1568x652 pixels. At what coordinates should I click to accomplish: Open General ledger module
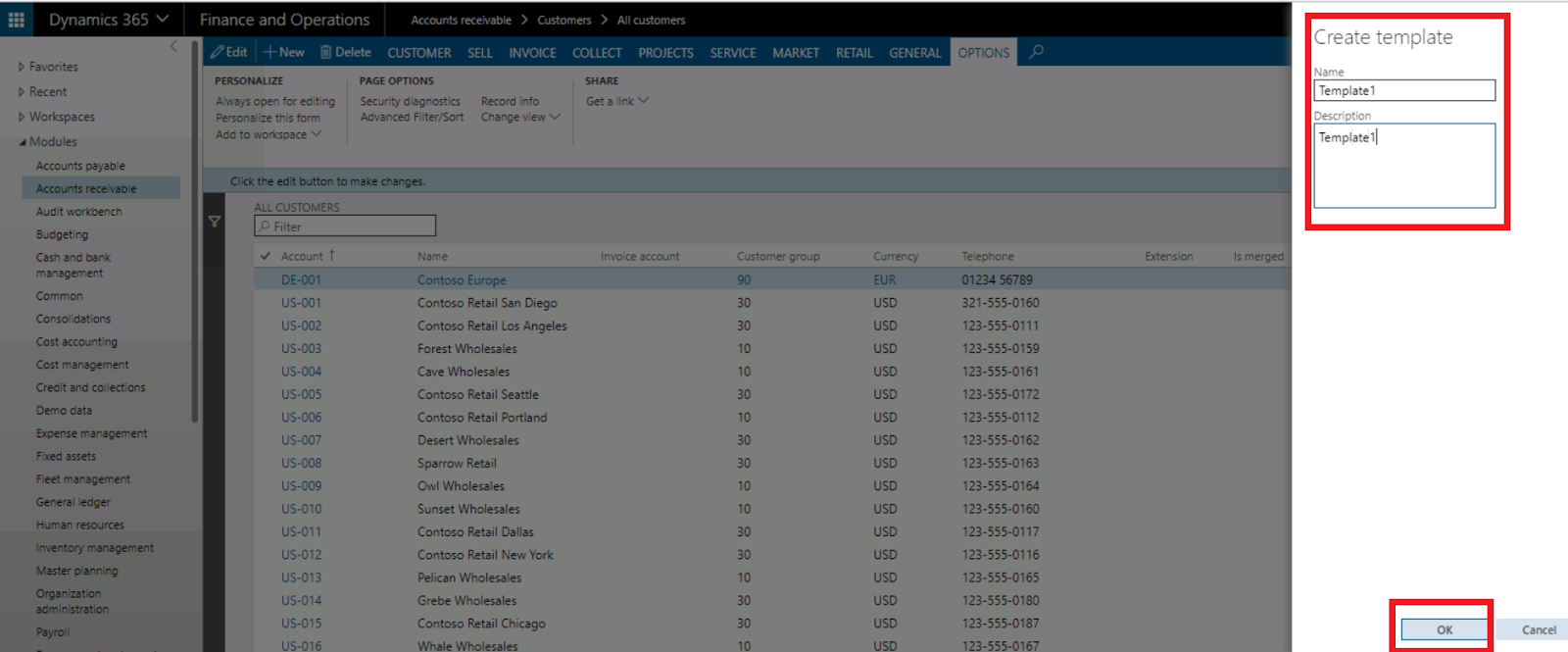pyautogui.click(x=73, y=502)
